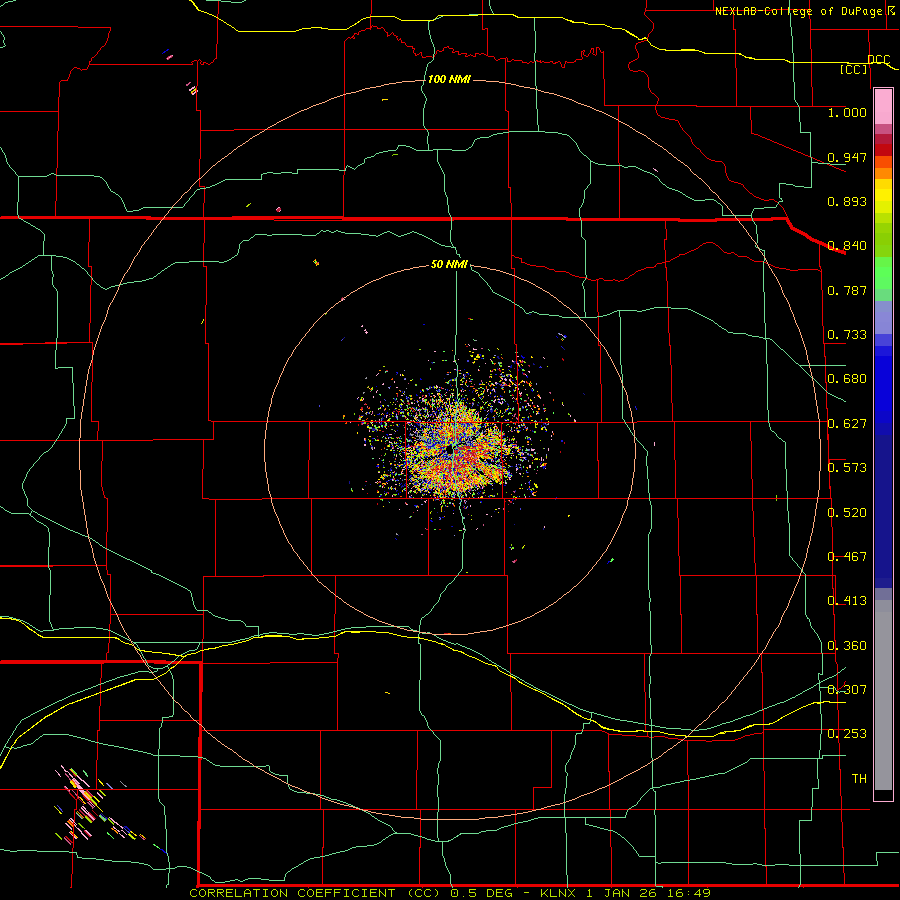Click the [CC] legend unit label
This screenshot has height=900, width=900.
[854, 69]
